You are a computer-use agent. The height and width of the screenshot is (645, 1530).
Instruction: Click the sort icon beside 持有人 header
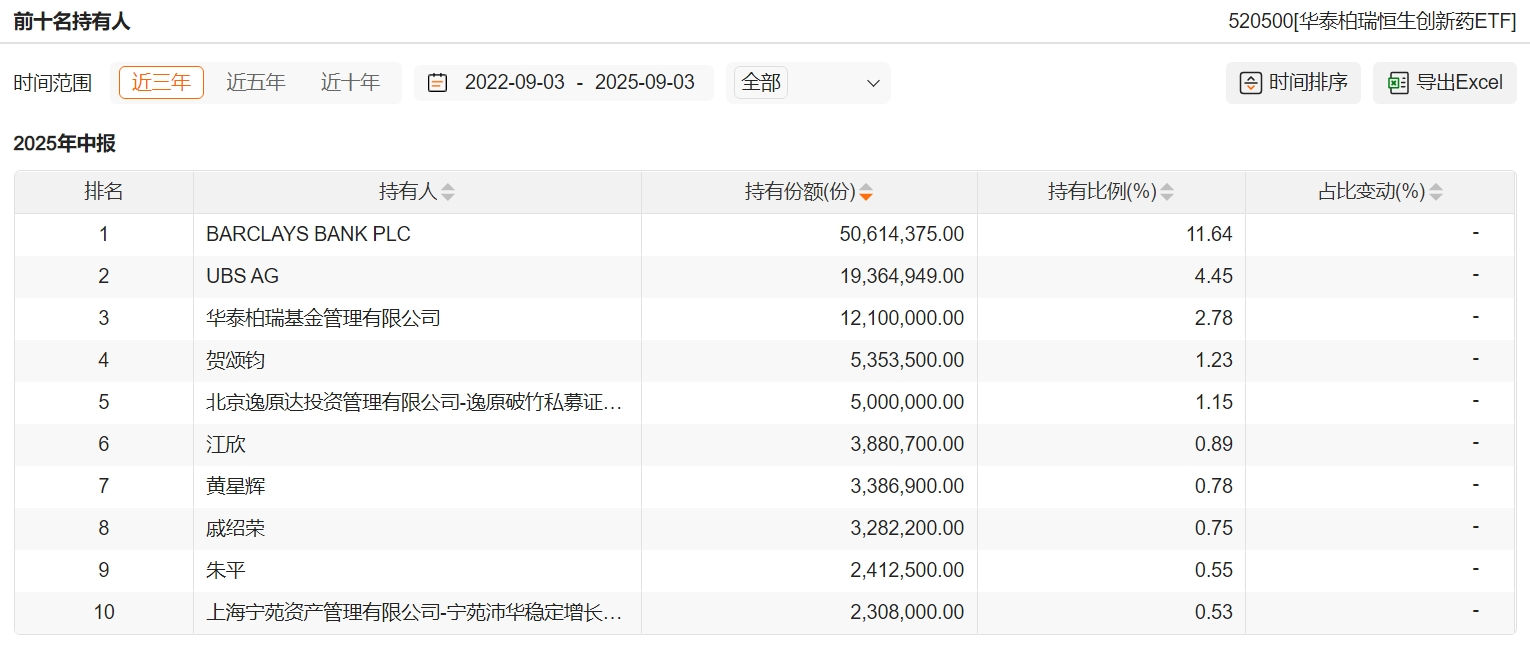pos(448,192)
